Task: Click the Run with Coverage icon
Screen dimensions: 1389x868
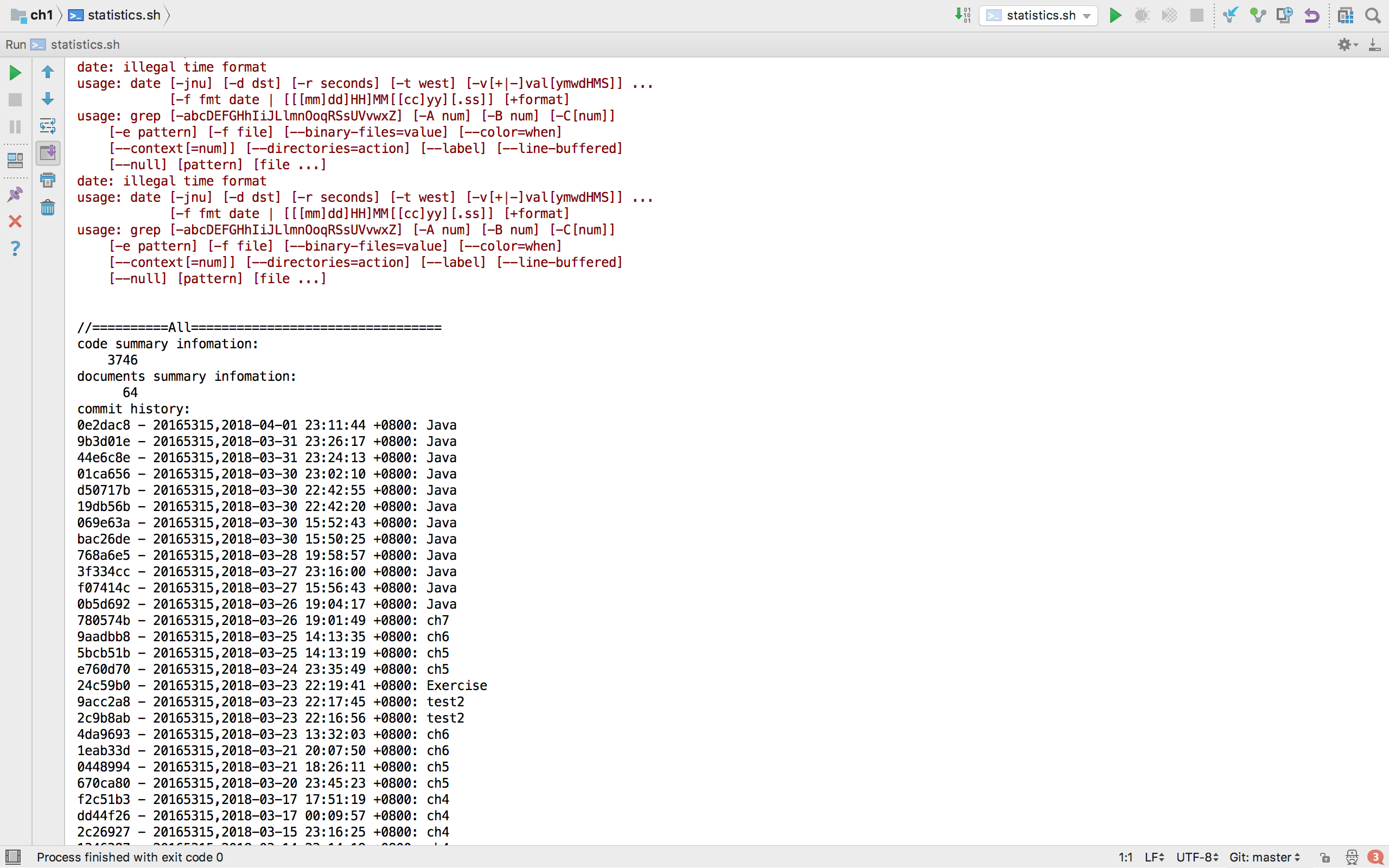Action: (1169, 15)
